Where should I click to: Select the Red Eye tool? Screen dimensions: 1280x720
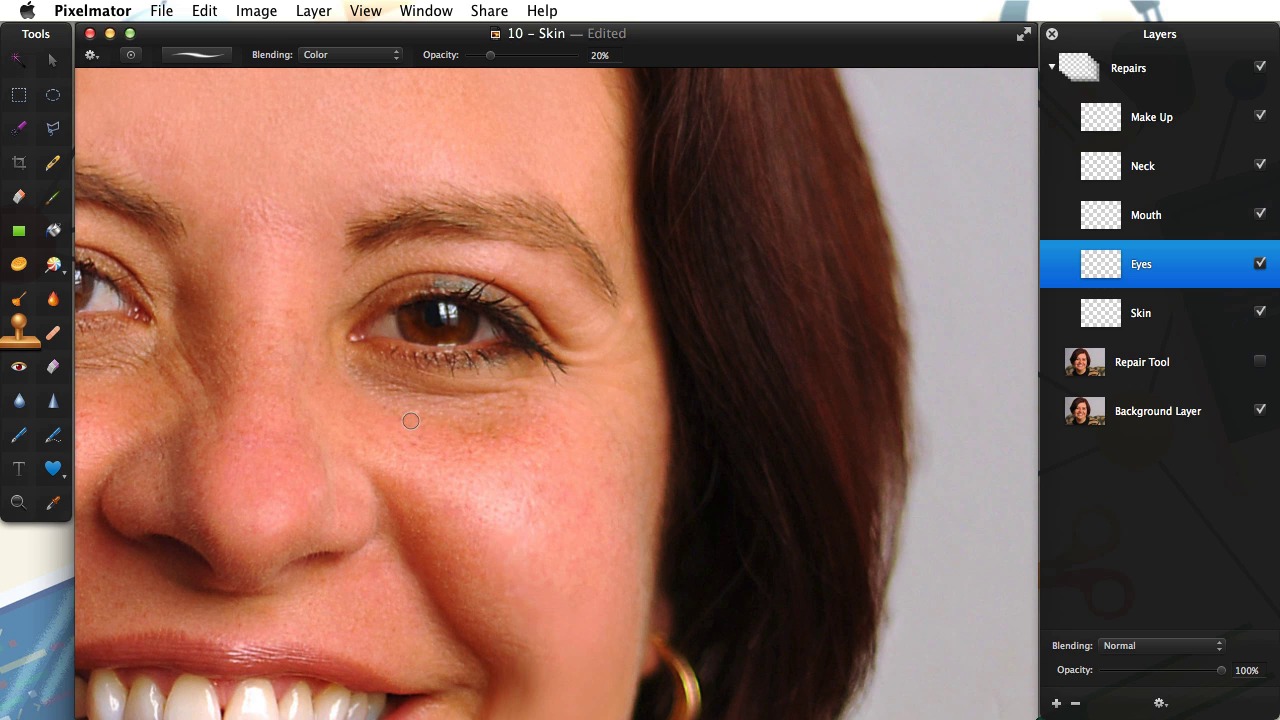(x=18, y=367)
